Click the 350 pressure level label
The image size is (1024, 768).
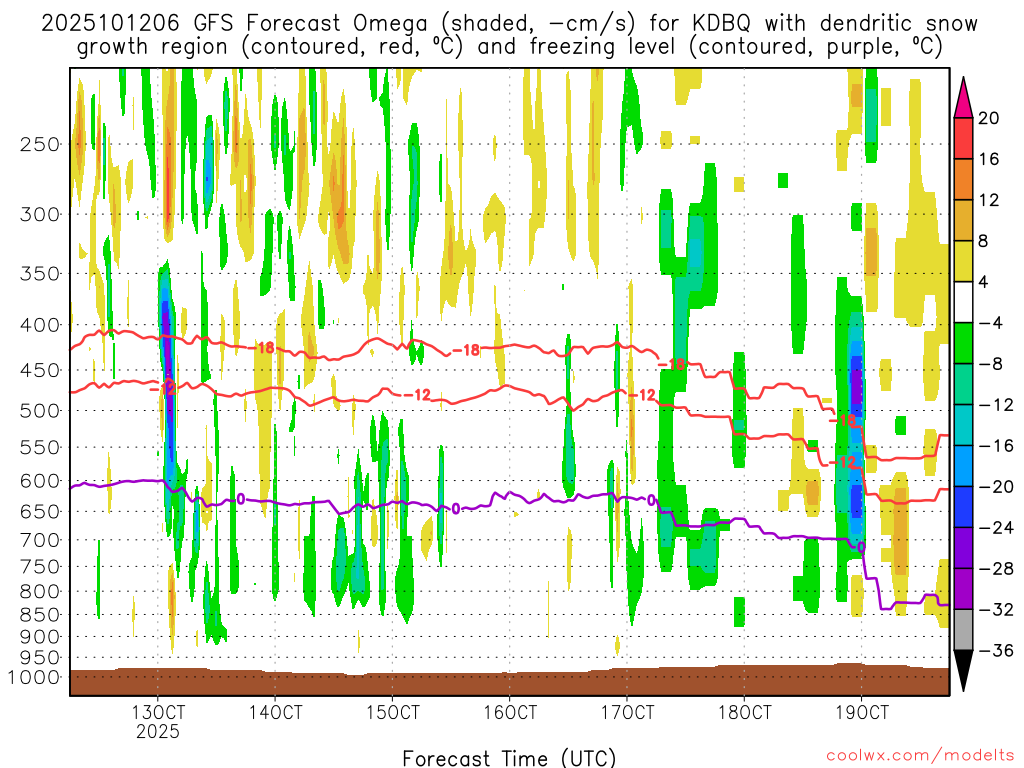point(40,274)
